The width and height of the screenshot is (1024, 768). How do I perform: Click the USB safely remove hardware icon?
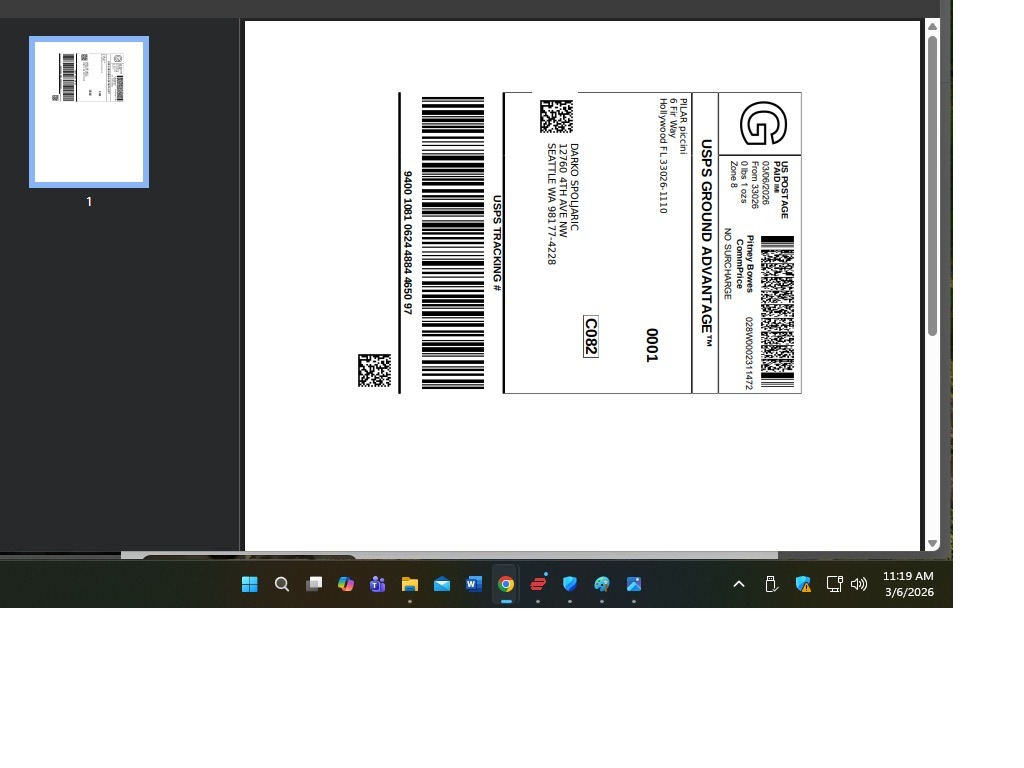771,584
